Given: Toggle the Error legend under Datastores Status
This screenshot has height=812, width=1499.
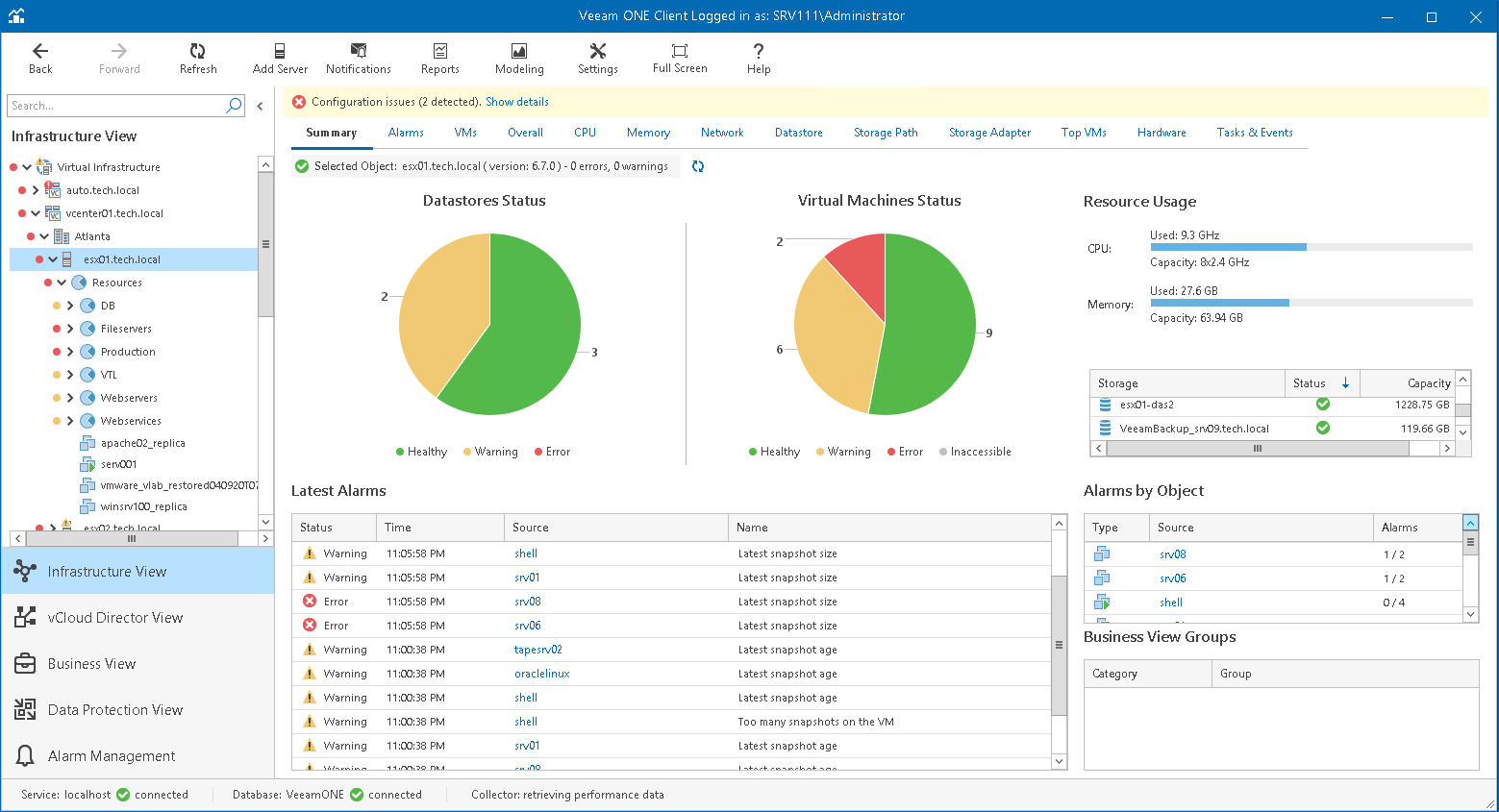Looking at the screenshot, I should coord(552,452).
